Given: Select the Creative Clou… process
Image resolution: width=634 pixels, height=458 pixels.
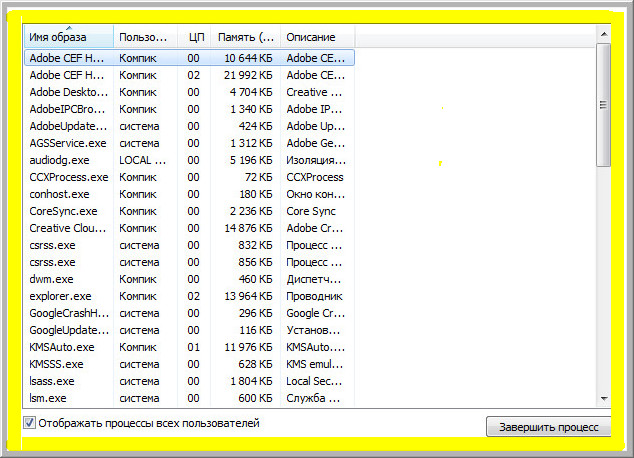Looking at the screenshot, I should click(189, 228).
